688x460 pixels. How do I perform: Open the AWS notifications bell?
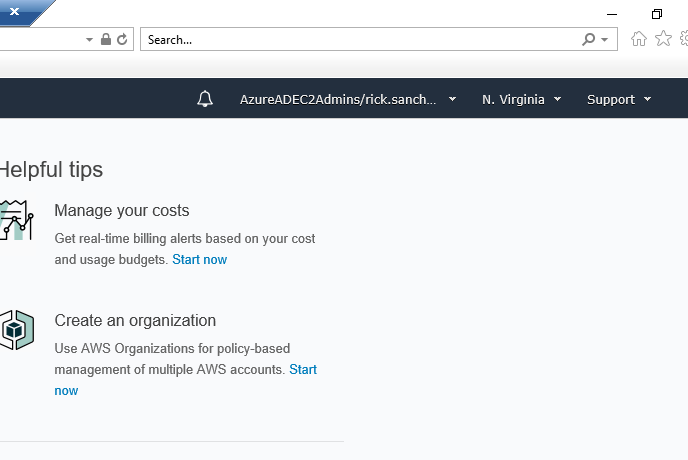(205, 99)
